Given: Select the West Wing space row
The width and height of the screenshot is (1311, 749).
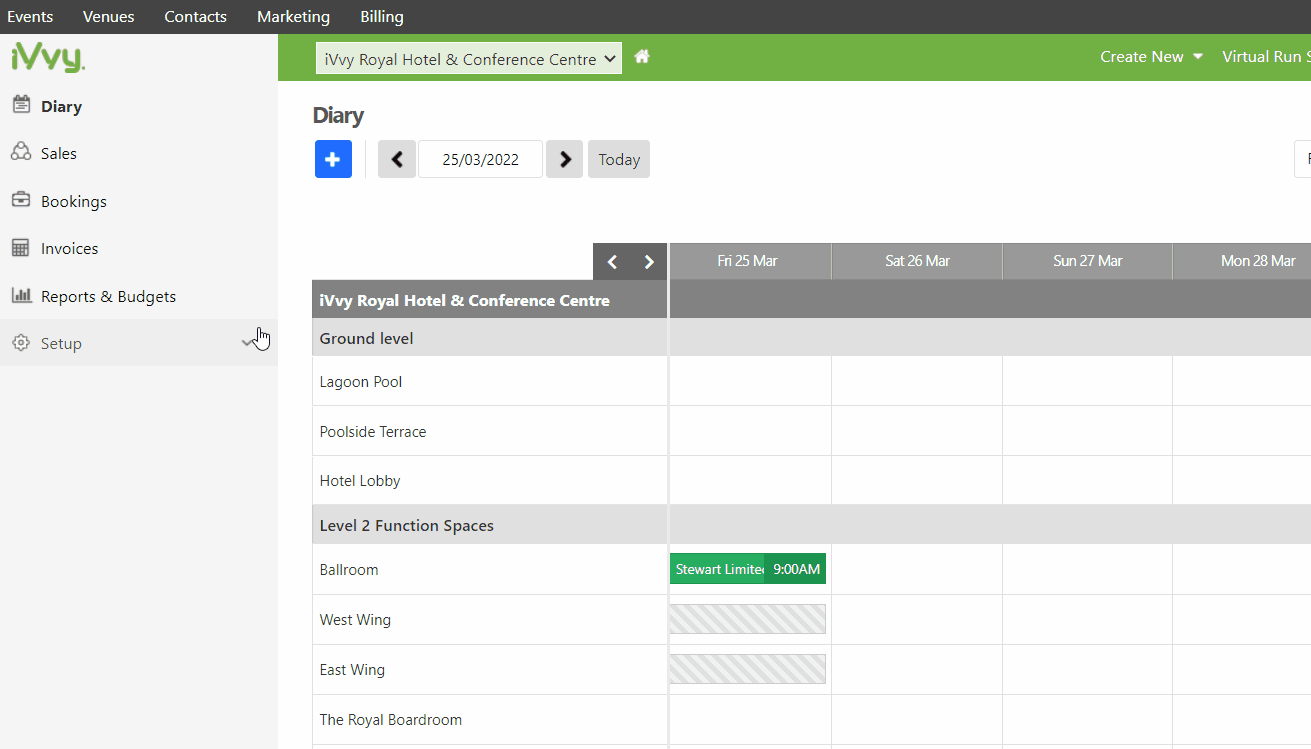Looking at the screenshot, I should point(490,620).
